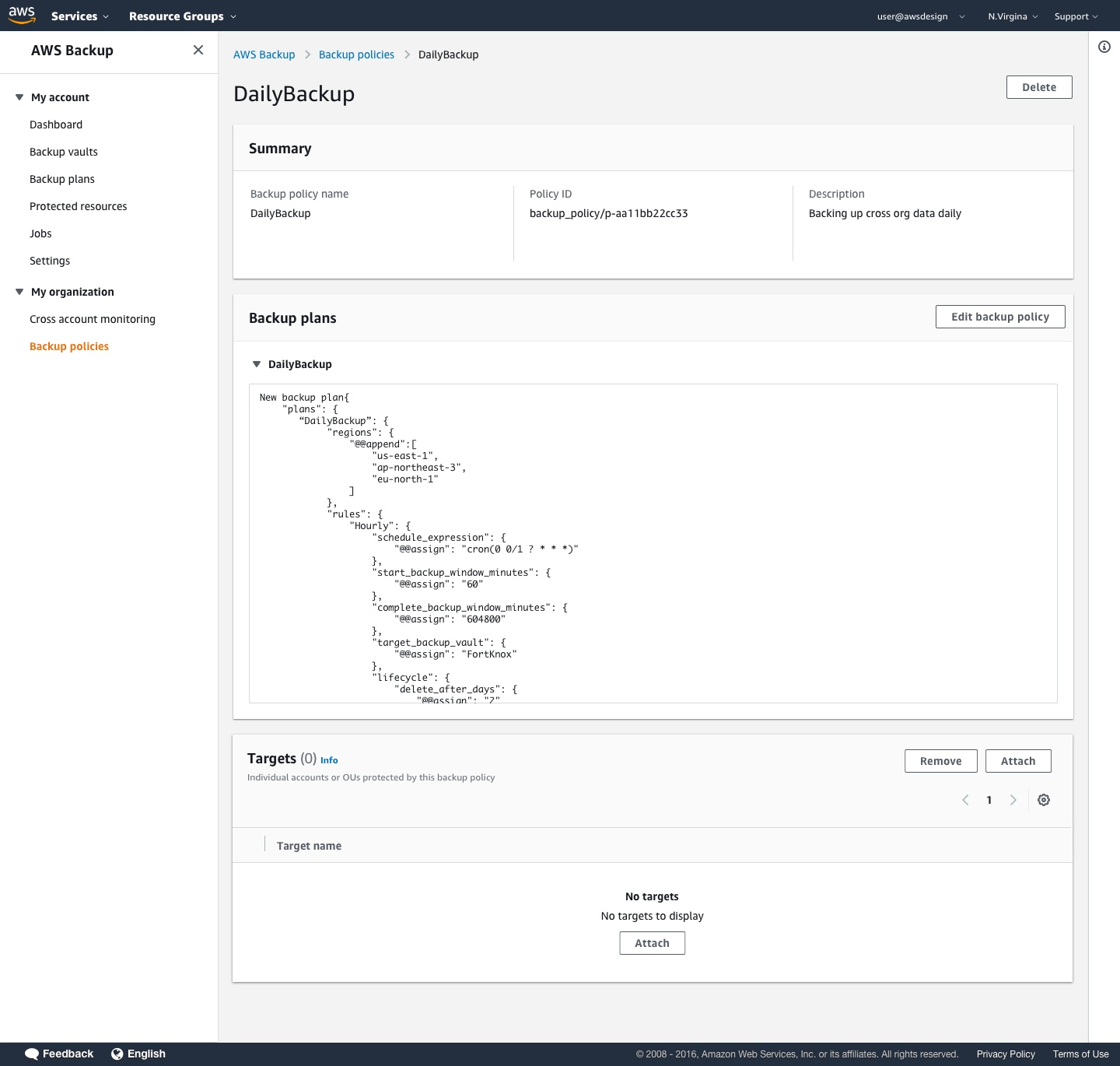
Task: Click the info icon in the right panel
Action: [x=1103, y=47]
